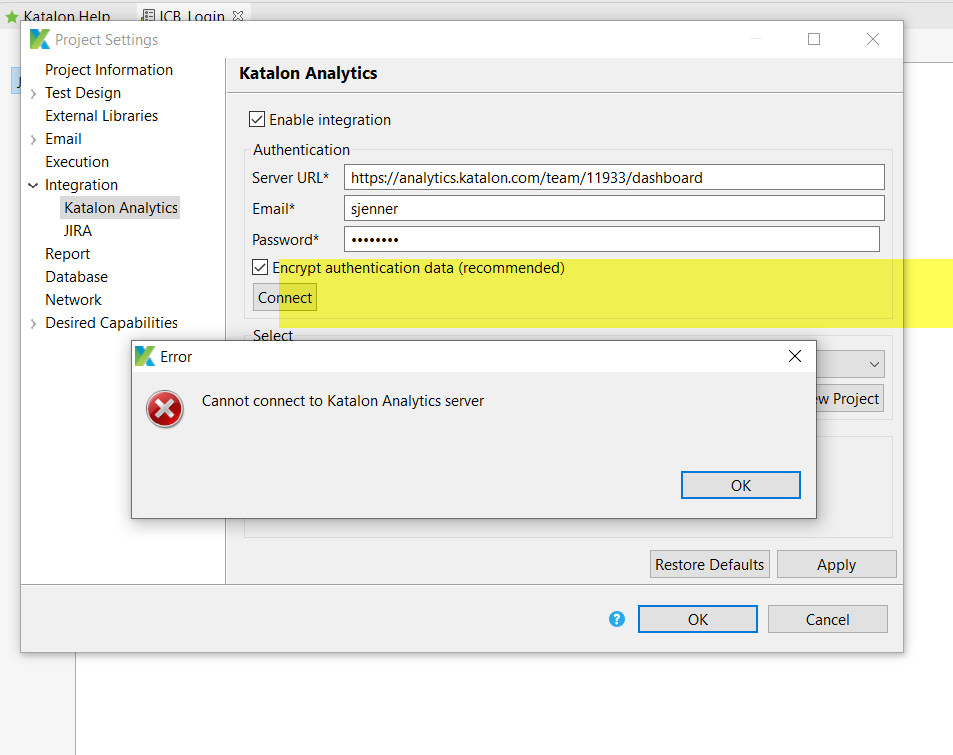
Task: Expand the Test Design node
Action: 33,94
